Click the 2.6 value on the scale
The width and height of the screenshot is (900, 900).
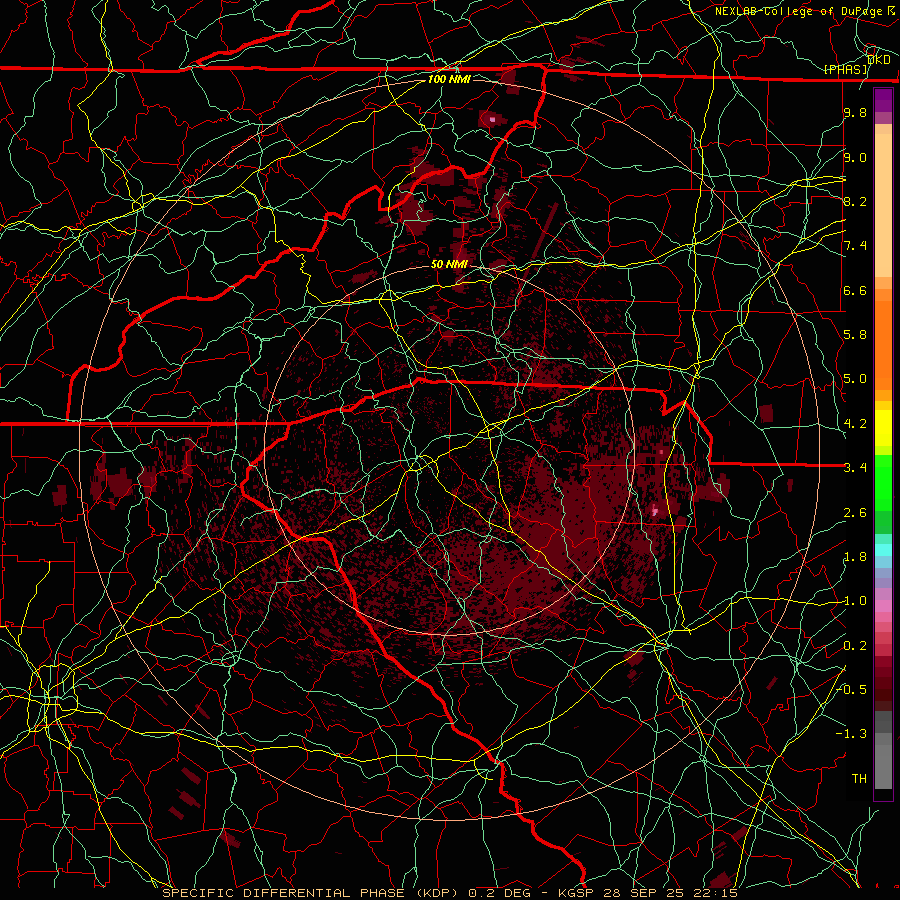pos(855,513)
